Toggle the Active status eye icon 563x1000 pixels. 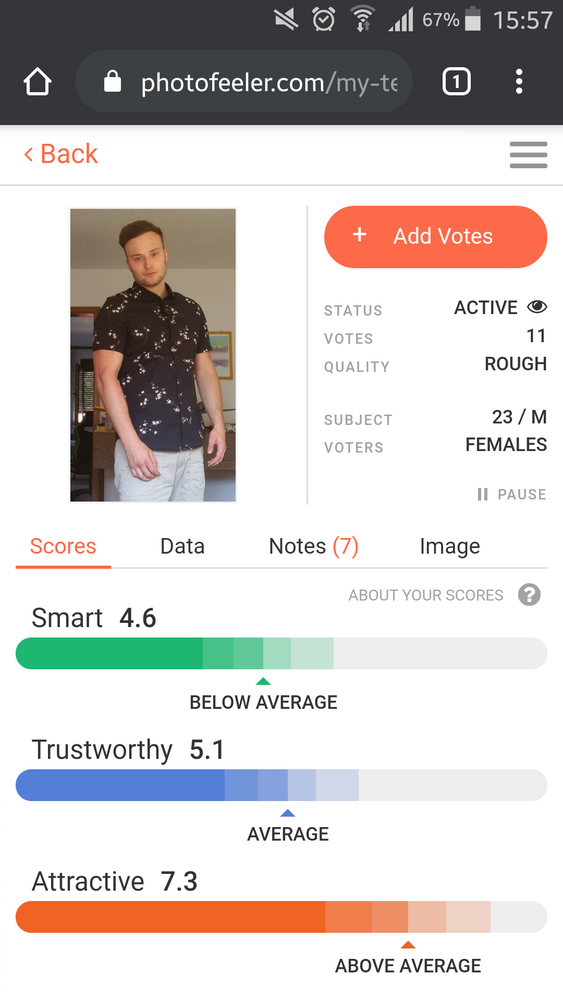point(537,307)
